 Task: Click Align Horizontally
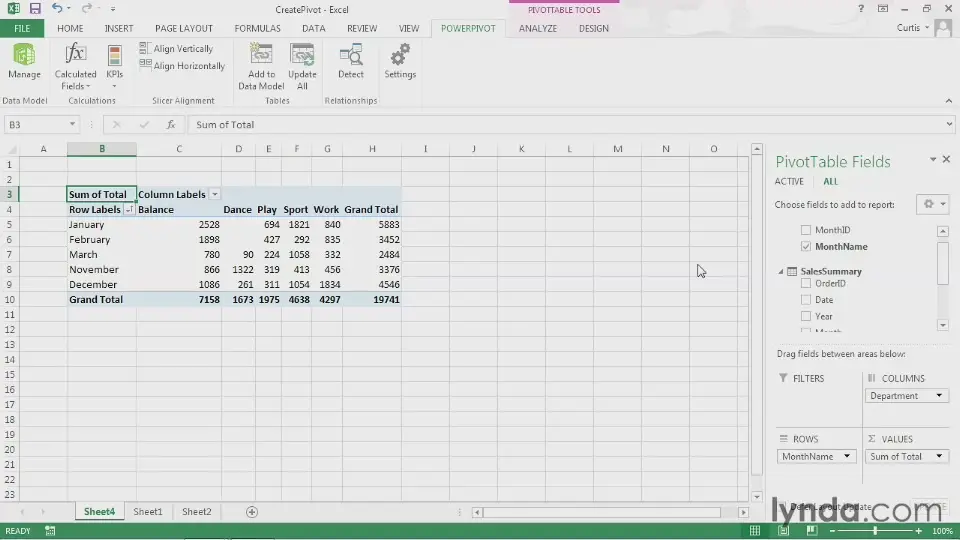coord(182,66)
